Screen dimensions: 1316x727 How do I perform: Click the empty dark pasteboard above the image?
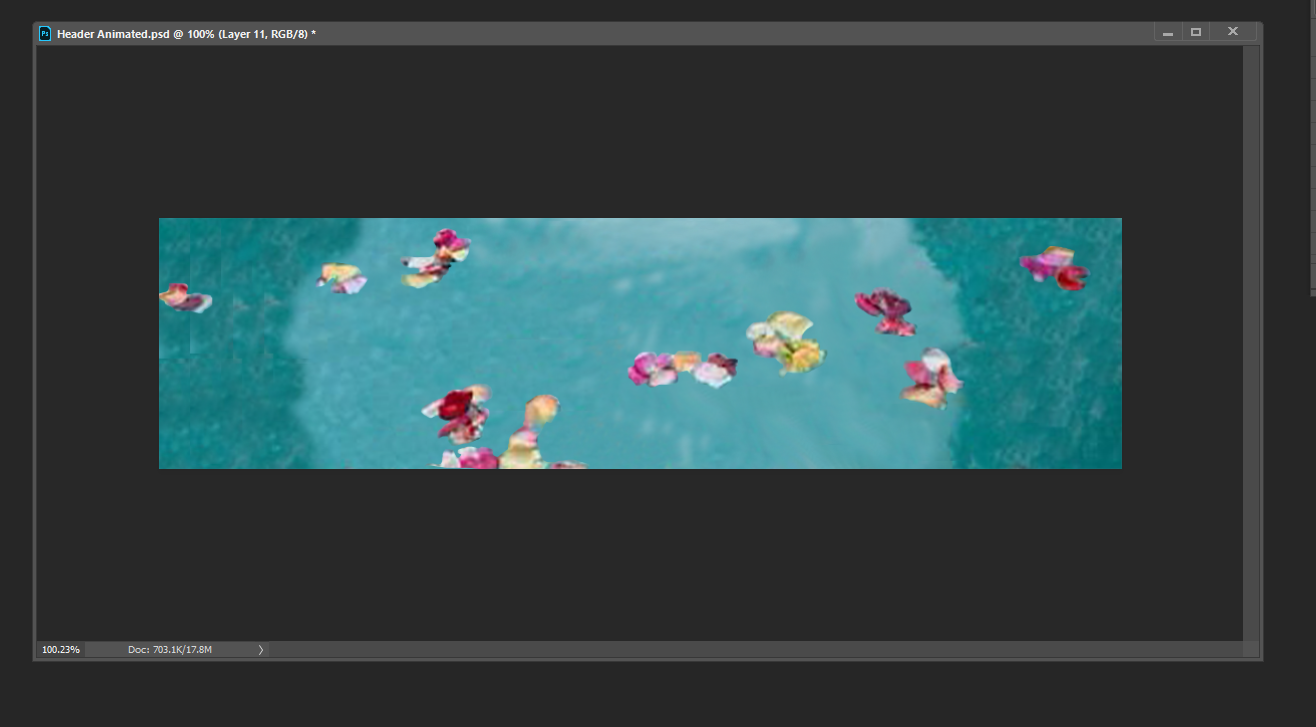[x=640, y=130]
